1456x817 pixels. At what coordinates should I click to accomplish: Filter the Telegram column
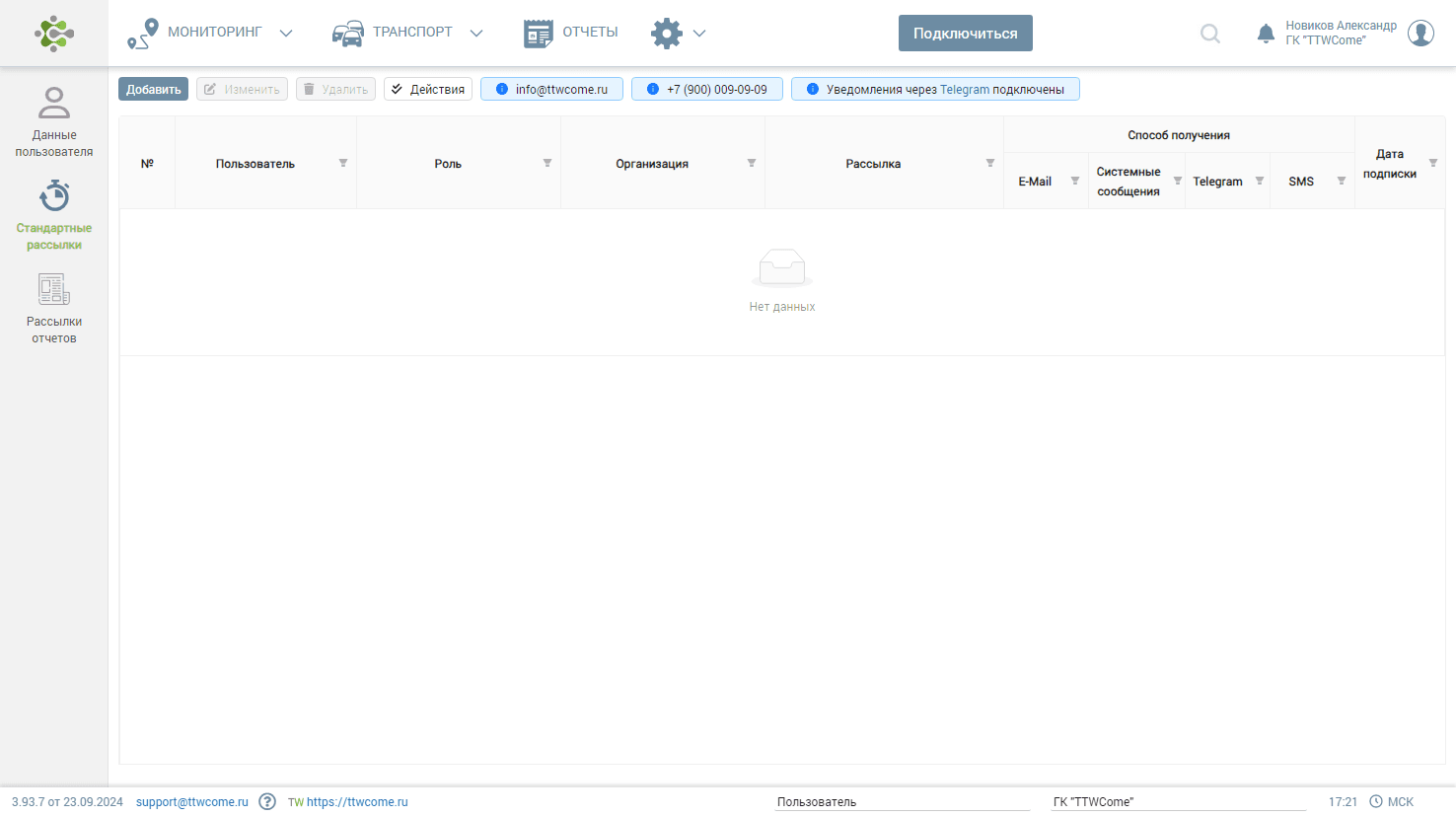pos(1260,181)
